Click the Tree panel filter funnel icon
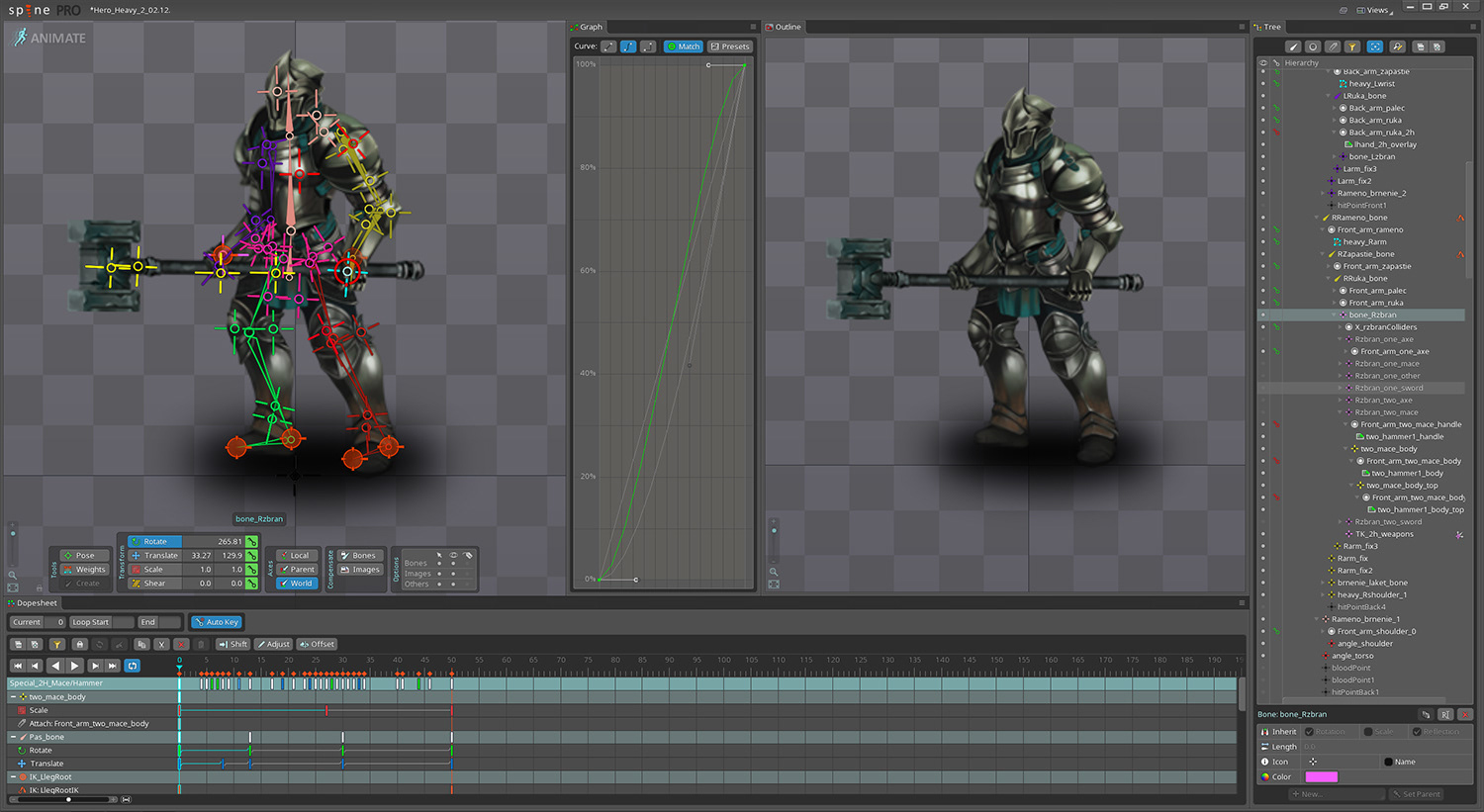This screenshot has width=1484, height=812. coord(1351,46)
